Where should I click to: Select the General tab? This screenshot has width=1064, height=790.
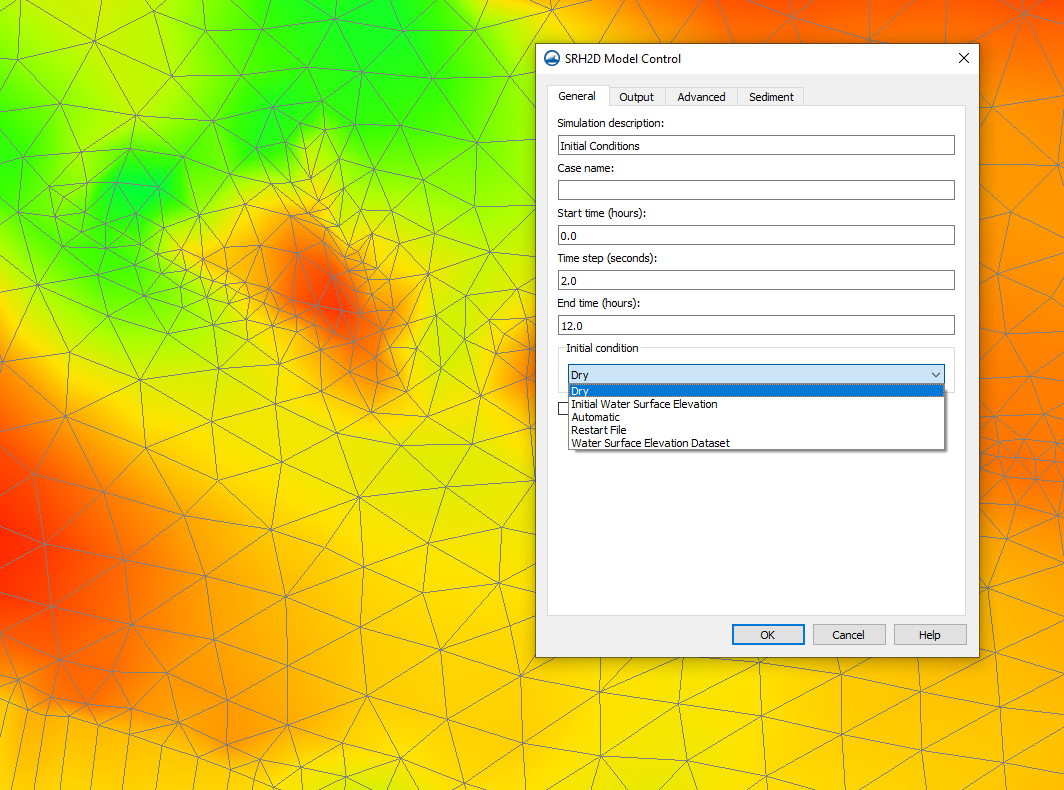coord(577,96)
